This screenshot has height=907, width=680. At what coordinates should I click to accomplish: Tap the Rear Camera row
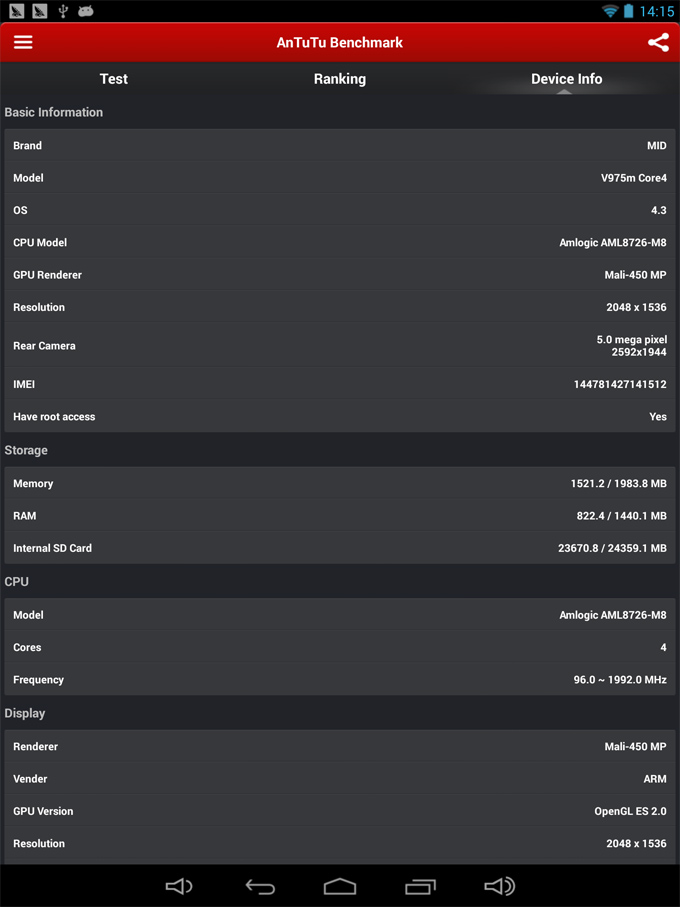point(340,345)
